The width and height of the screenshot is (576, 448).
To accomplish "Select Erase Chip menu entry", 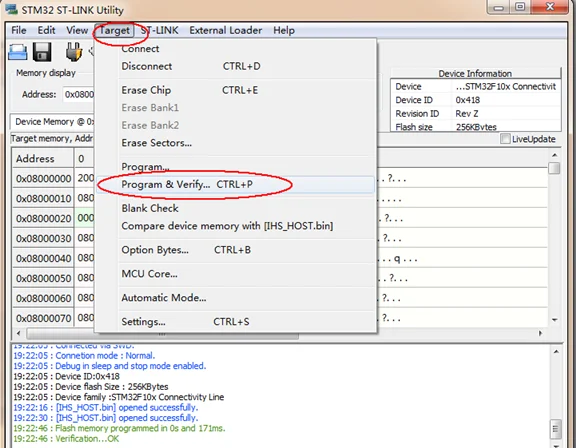I will (x=235, y=90).
